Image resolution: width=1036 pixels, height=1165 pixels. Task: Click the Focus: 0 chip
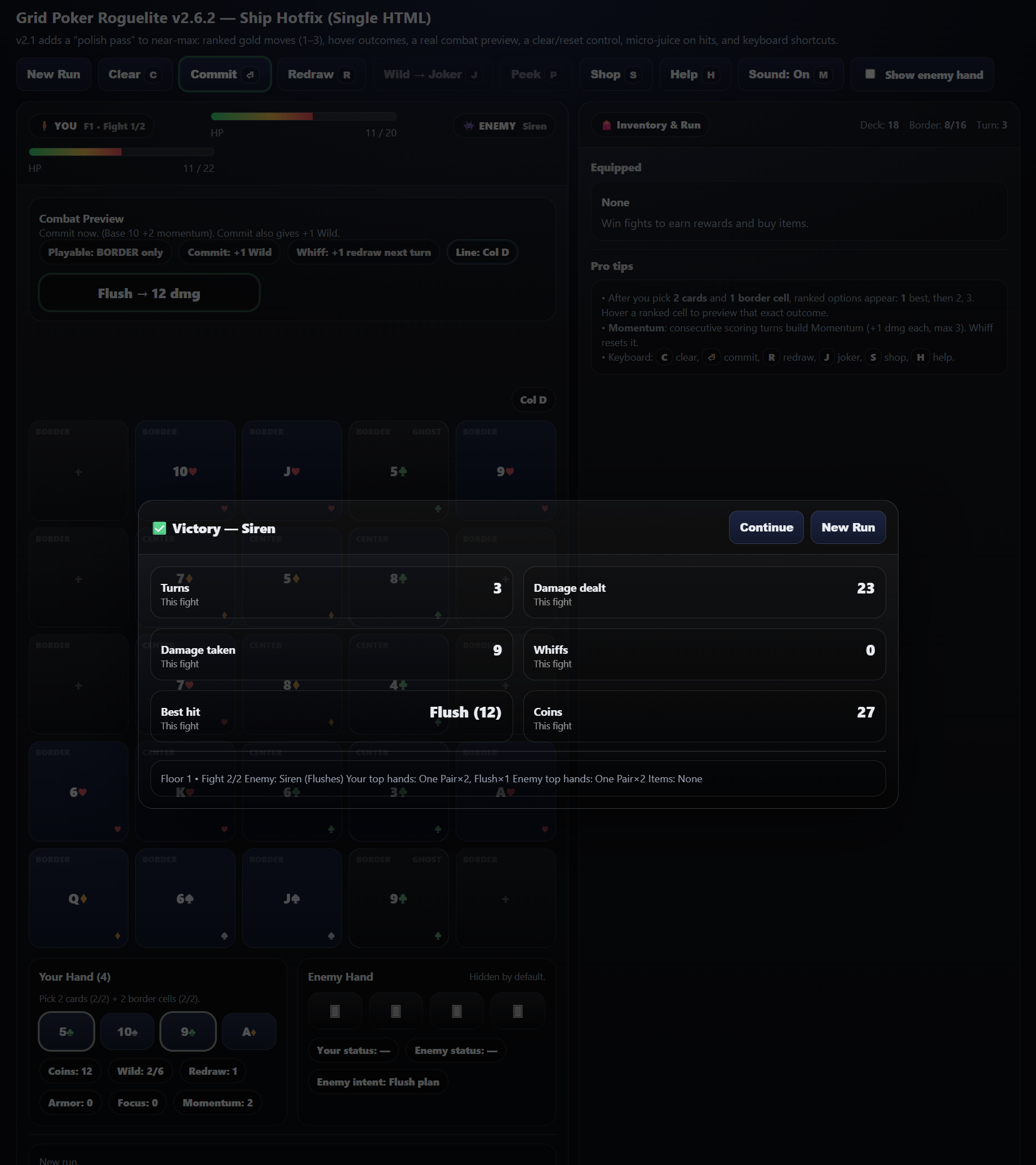pos(137,1102)
